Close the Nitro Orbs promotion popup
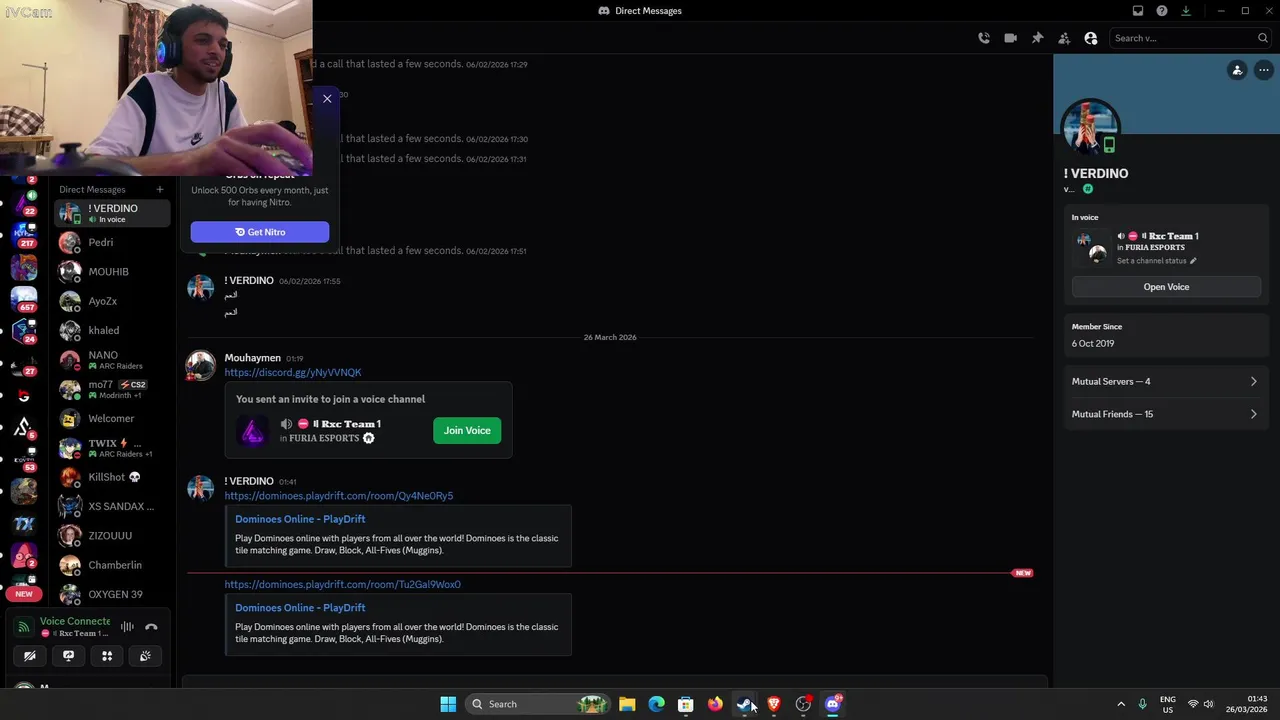This screenshot has height=720, width=1280. 327,99
